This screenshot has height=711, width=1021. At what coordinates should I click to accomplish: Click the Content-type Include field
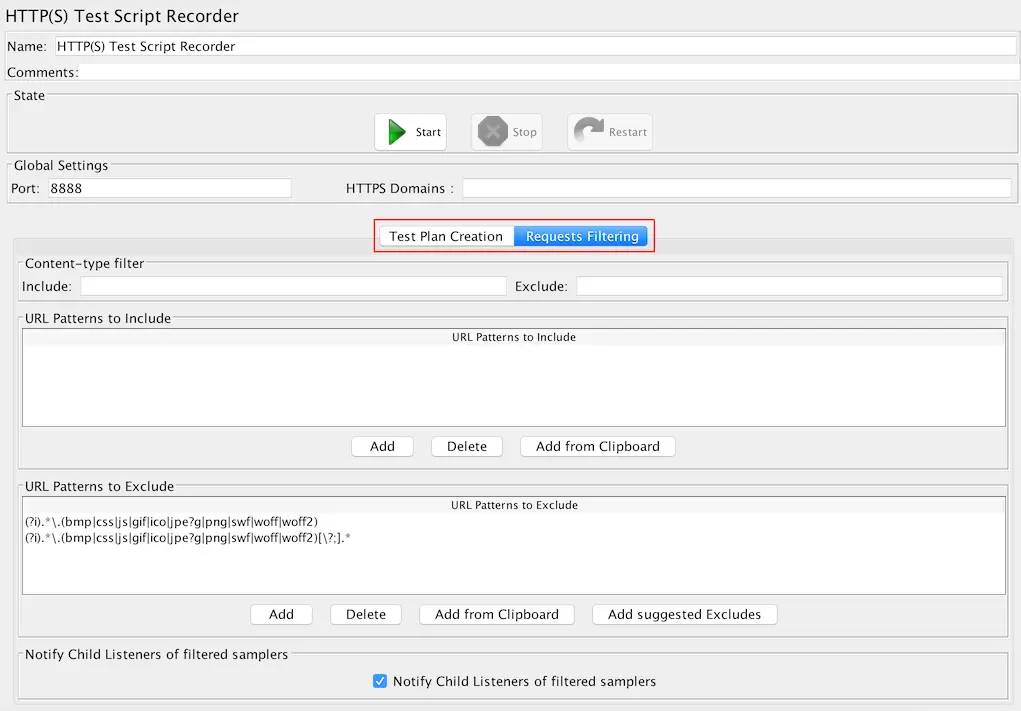293,286
